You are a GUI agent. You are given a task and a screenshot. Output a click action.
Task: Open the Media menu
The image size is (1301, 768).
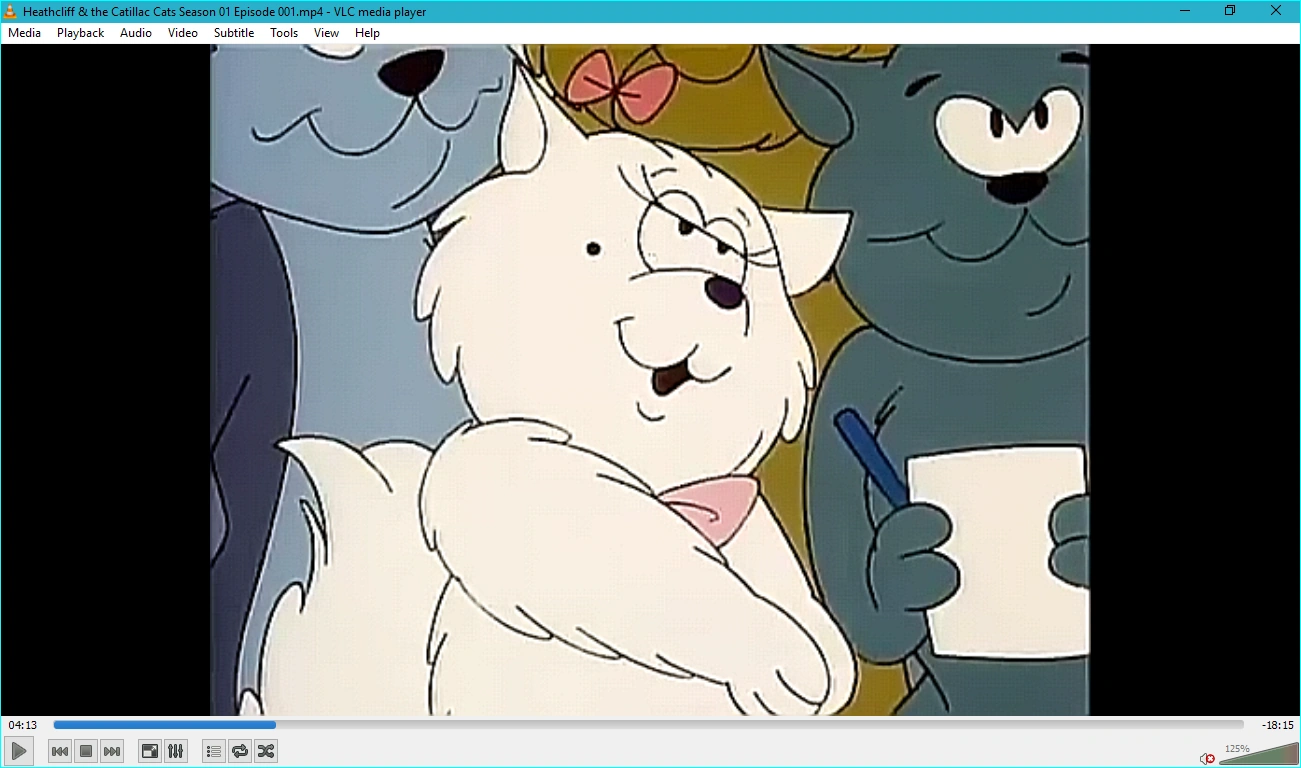(x=25, y=33)
